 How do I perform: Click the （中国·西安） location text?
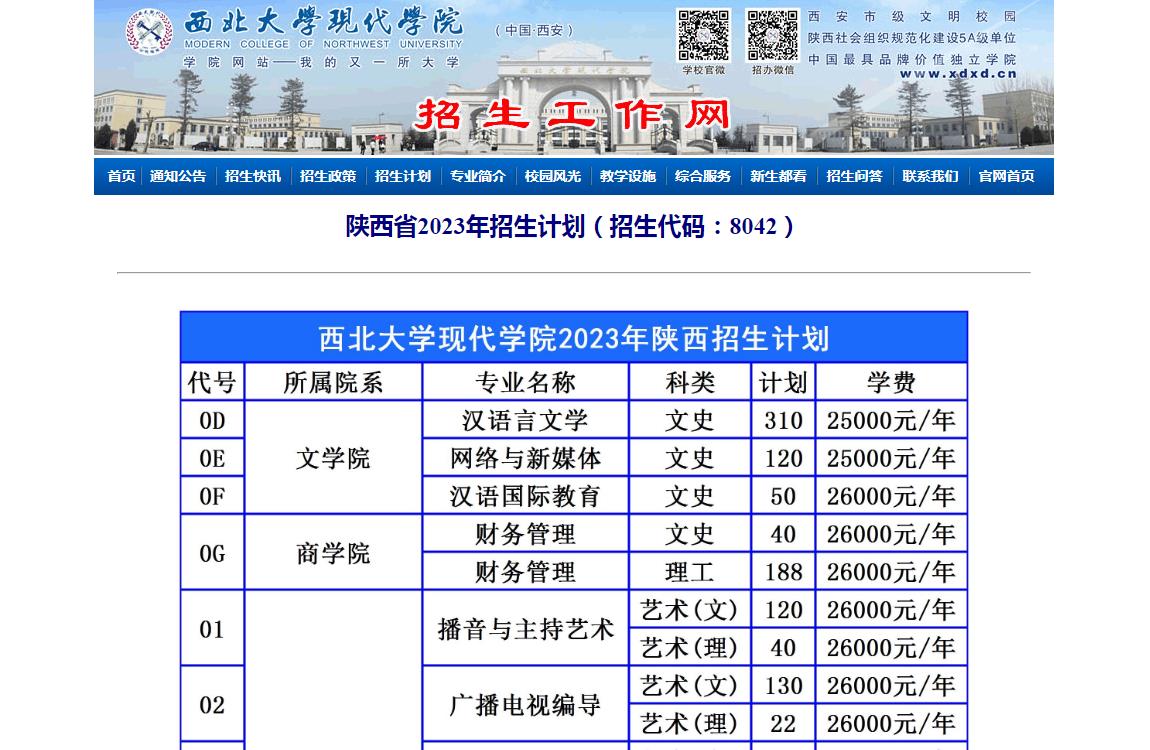click(x=534, y=30)
